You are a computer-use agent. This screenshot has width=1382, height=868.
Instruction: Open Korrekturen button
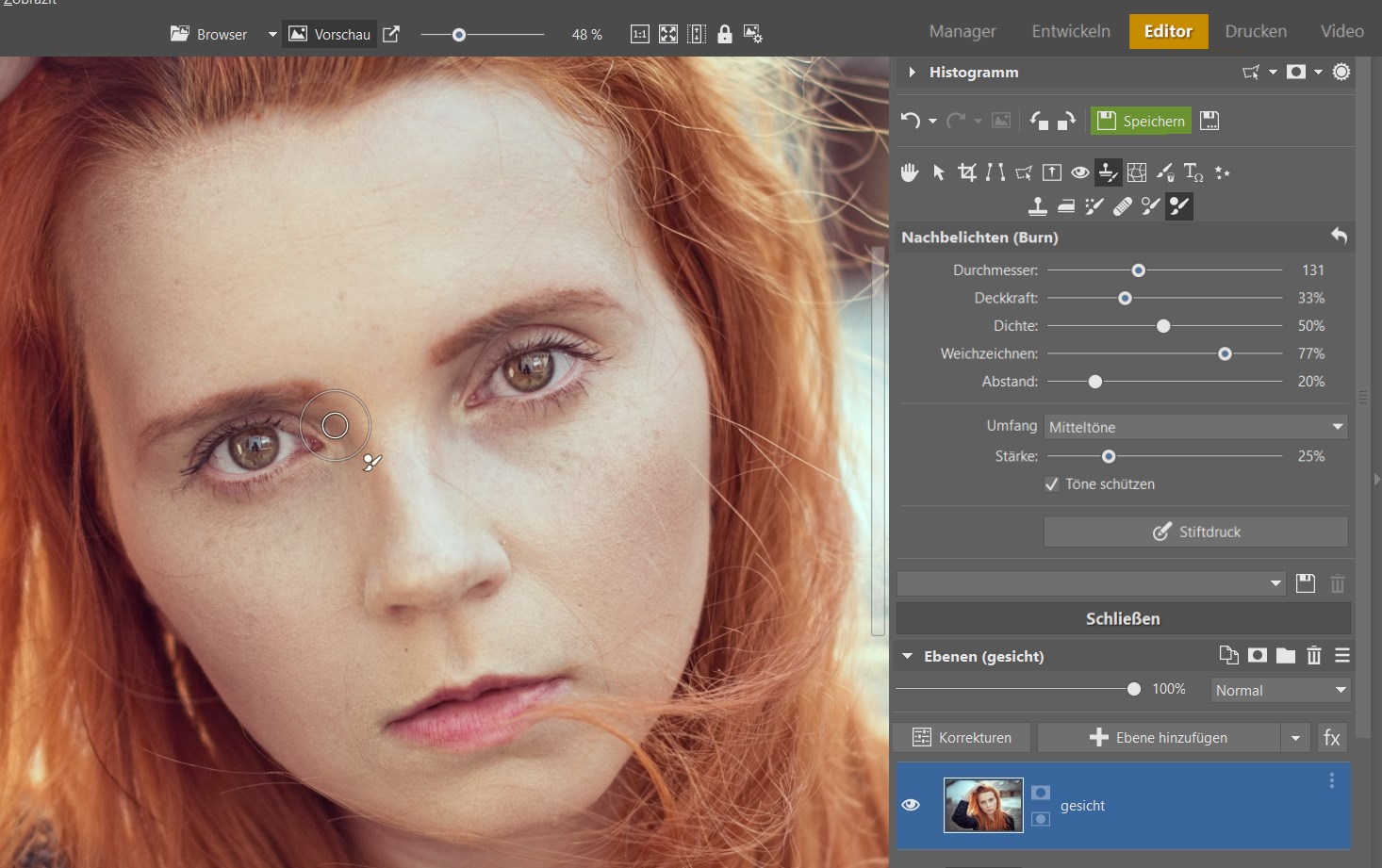pyautogui.click(x=962, y=738)
